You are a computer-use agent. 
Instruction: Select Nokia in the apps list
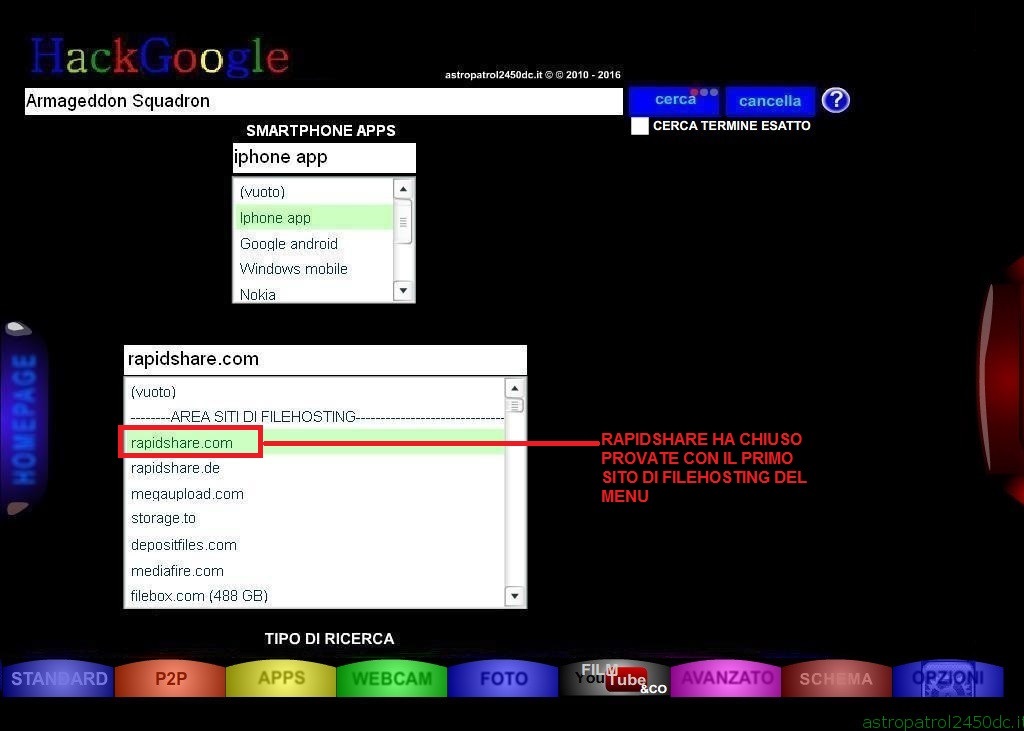coord(313,294)
